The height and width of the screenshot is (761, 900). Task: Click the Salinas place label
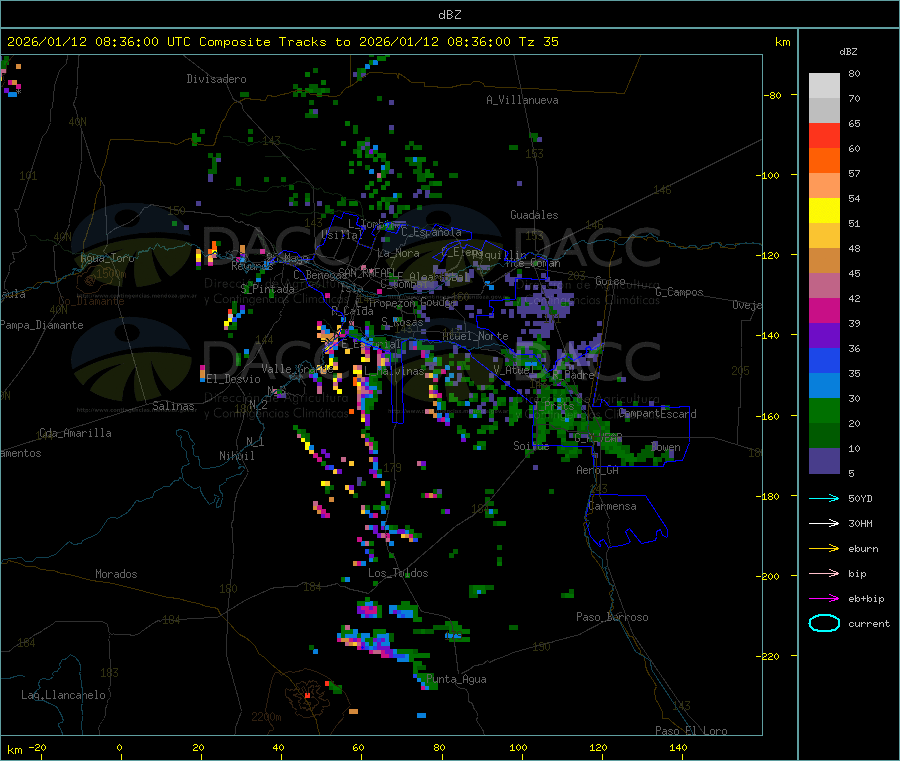[x=173, y=406]
